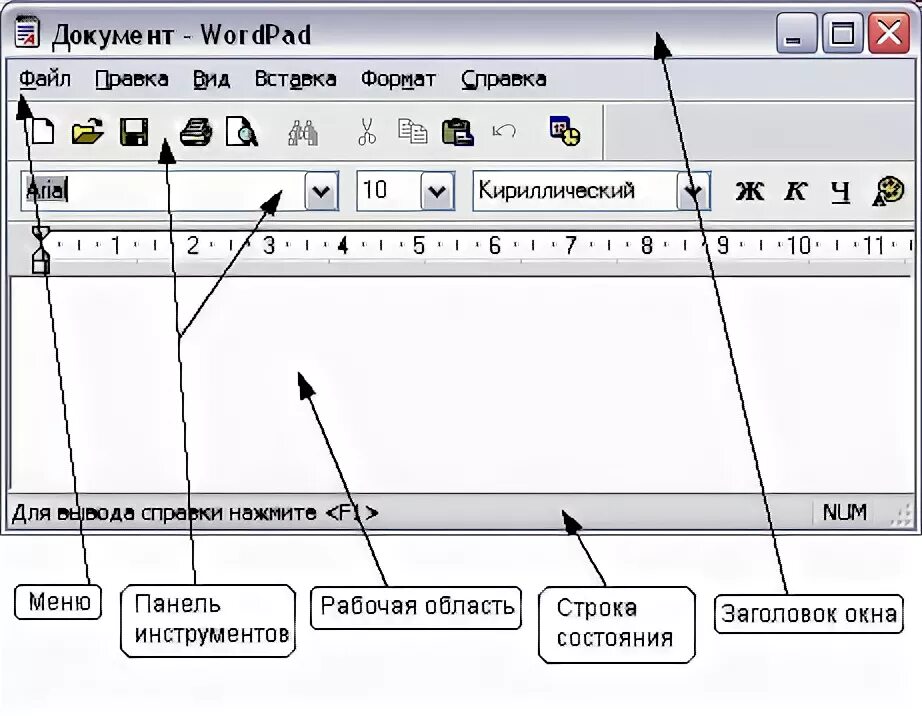Paste with the clipboard icon
The image size is (922, 716).
coord(457,132)
